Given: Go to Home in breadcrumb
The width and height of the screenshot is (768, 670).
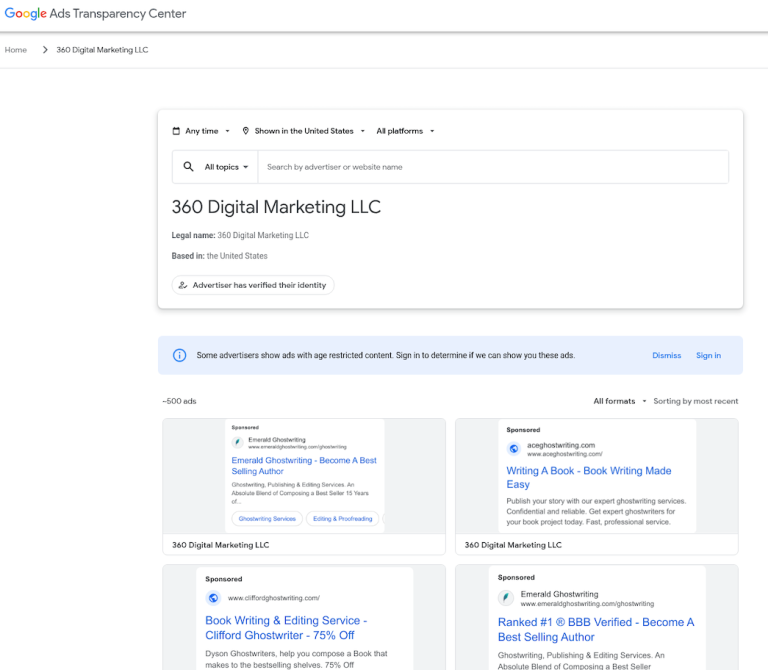Looking at the screenshot, I should [16, 50].
